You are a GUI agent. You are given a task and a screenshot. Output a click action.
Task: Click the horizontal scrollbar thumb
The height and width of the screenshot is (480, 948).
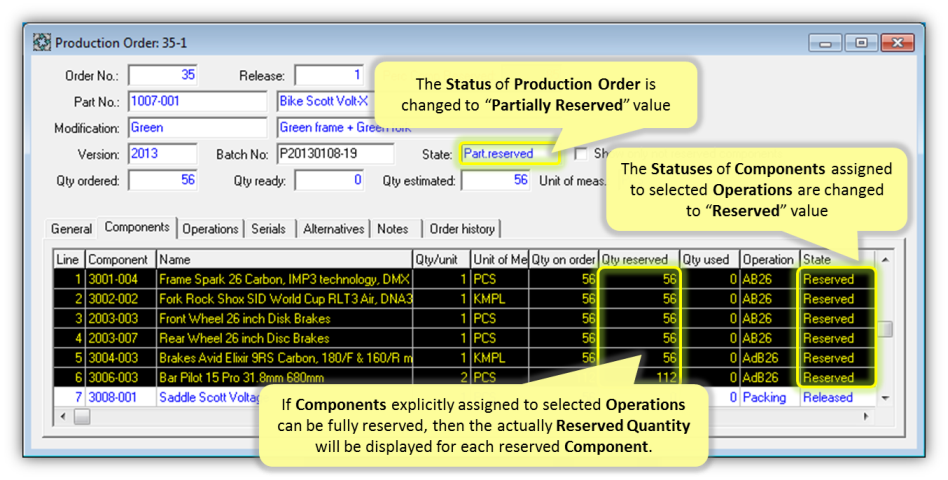[x=82, y=416]
